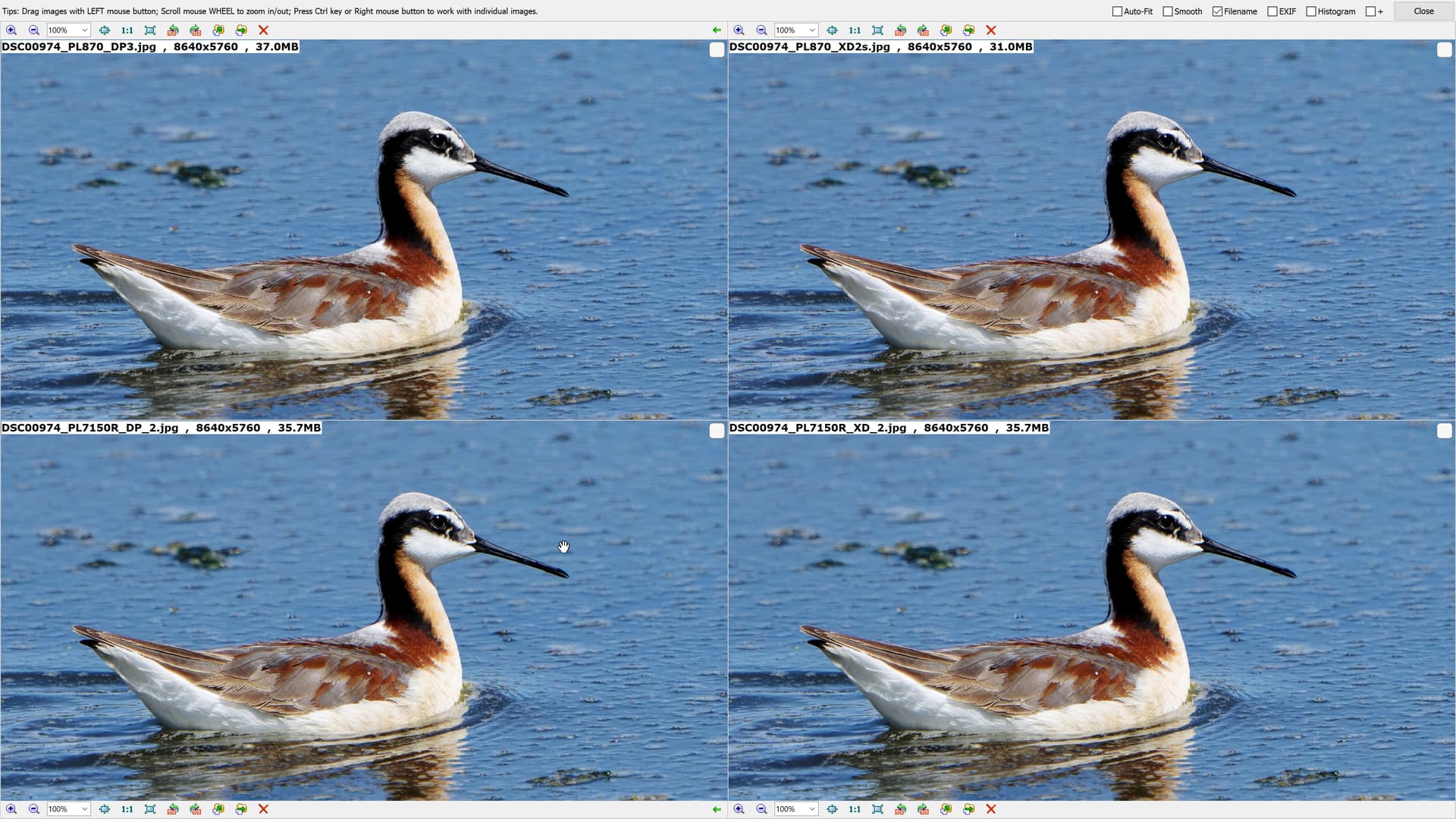Zoom out on the PL870_DP3 image toolbar

34,30
